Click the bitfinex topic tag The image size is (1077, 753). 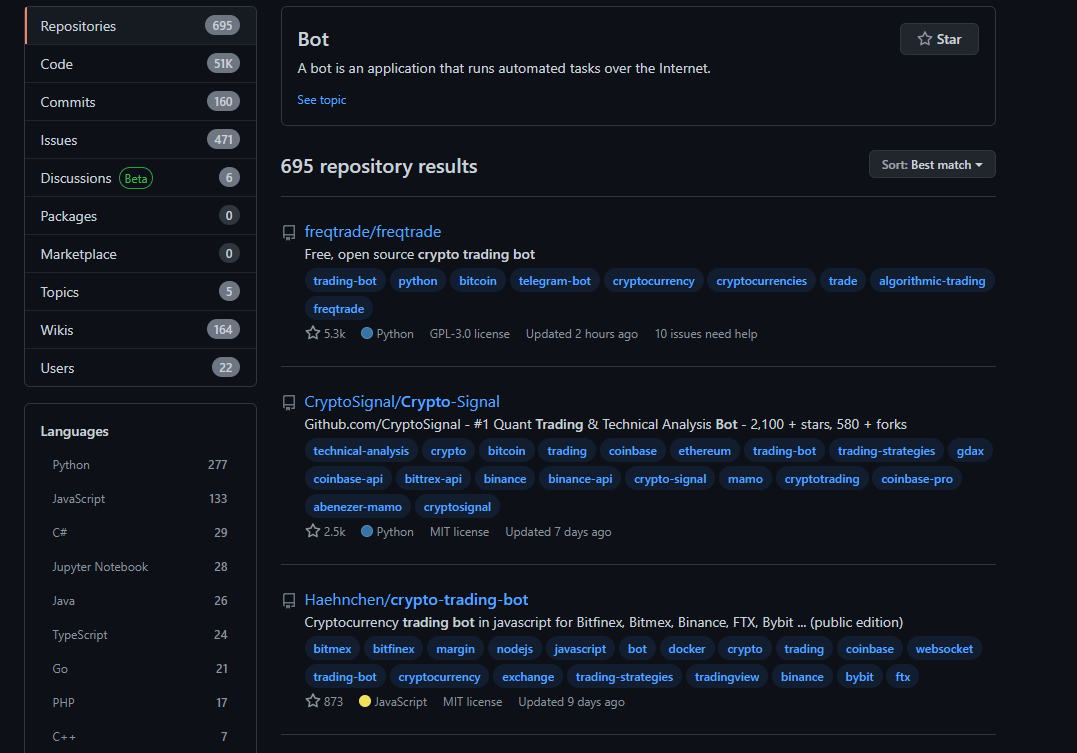coord(394,649)
